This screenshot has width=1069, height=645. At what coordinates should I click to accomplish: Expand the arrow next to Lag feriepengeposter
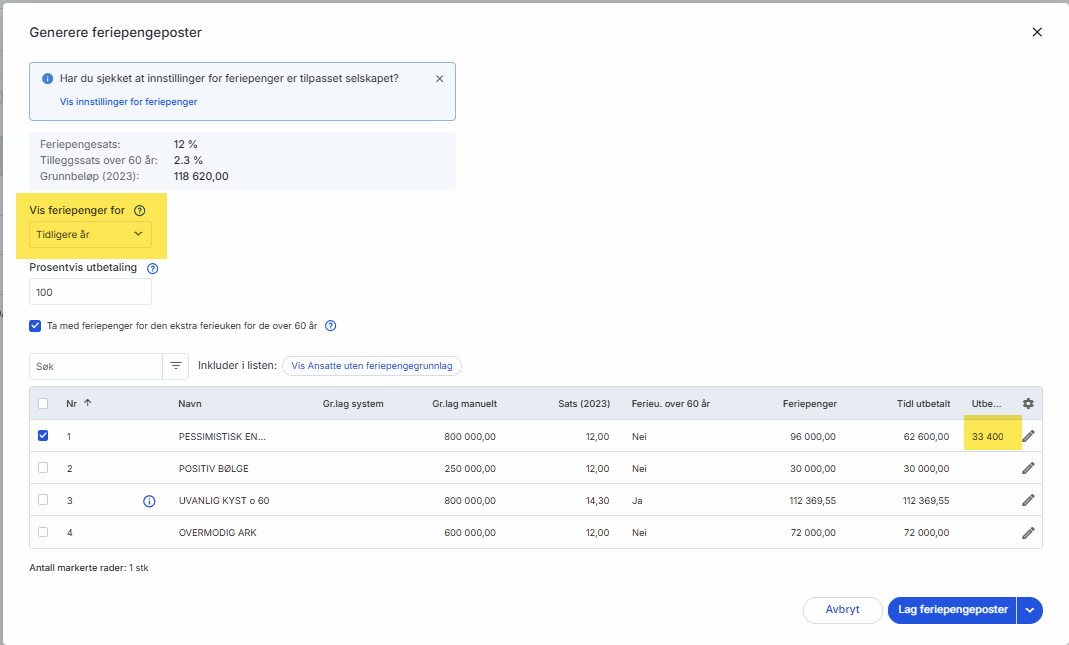1030,610
